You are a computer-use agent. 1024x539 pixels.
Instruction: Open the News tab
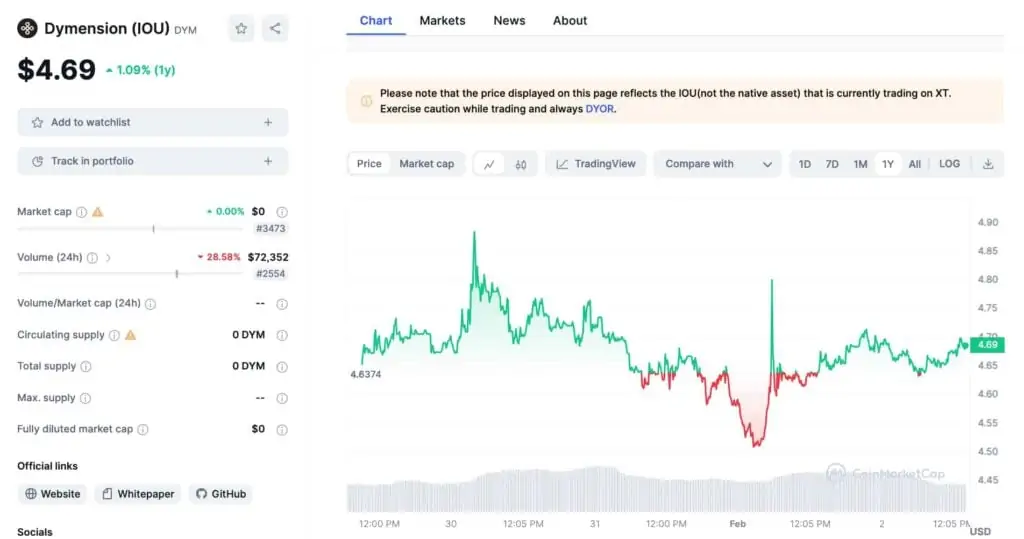tap(509, 20)
